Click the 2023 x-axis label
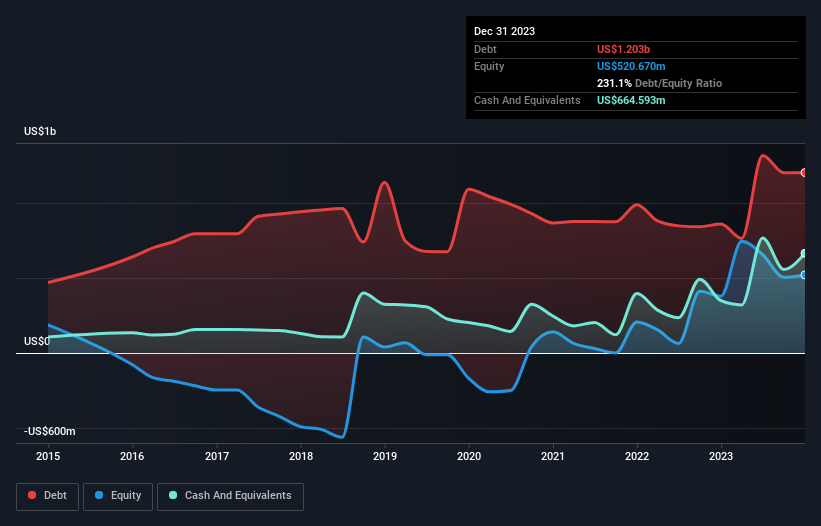 click(x=721, y=456)
